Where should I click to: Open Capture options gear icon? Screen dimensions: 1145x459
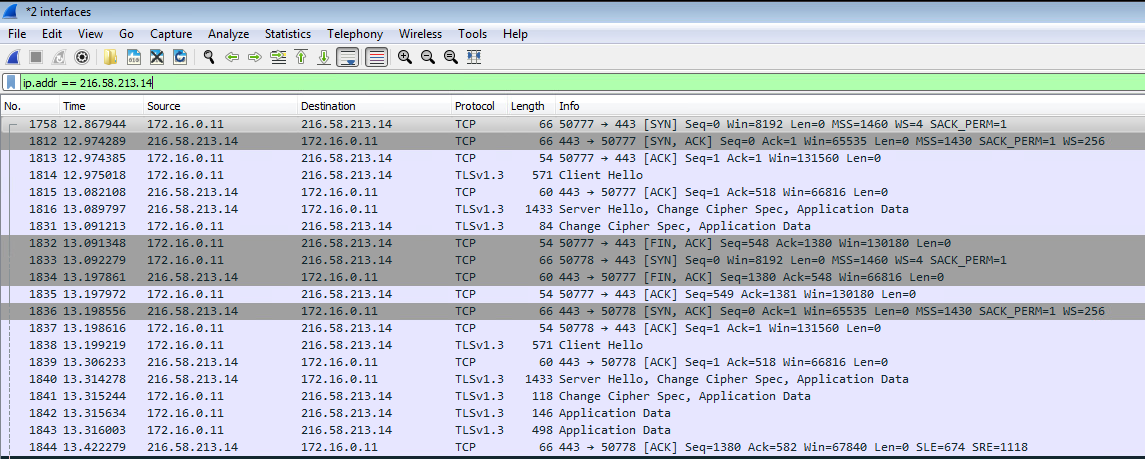pyautogui.click(x=83, y=57)
